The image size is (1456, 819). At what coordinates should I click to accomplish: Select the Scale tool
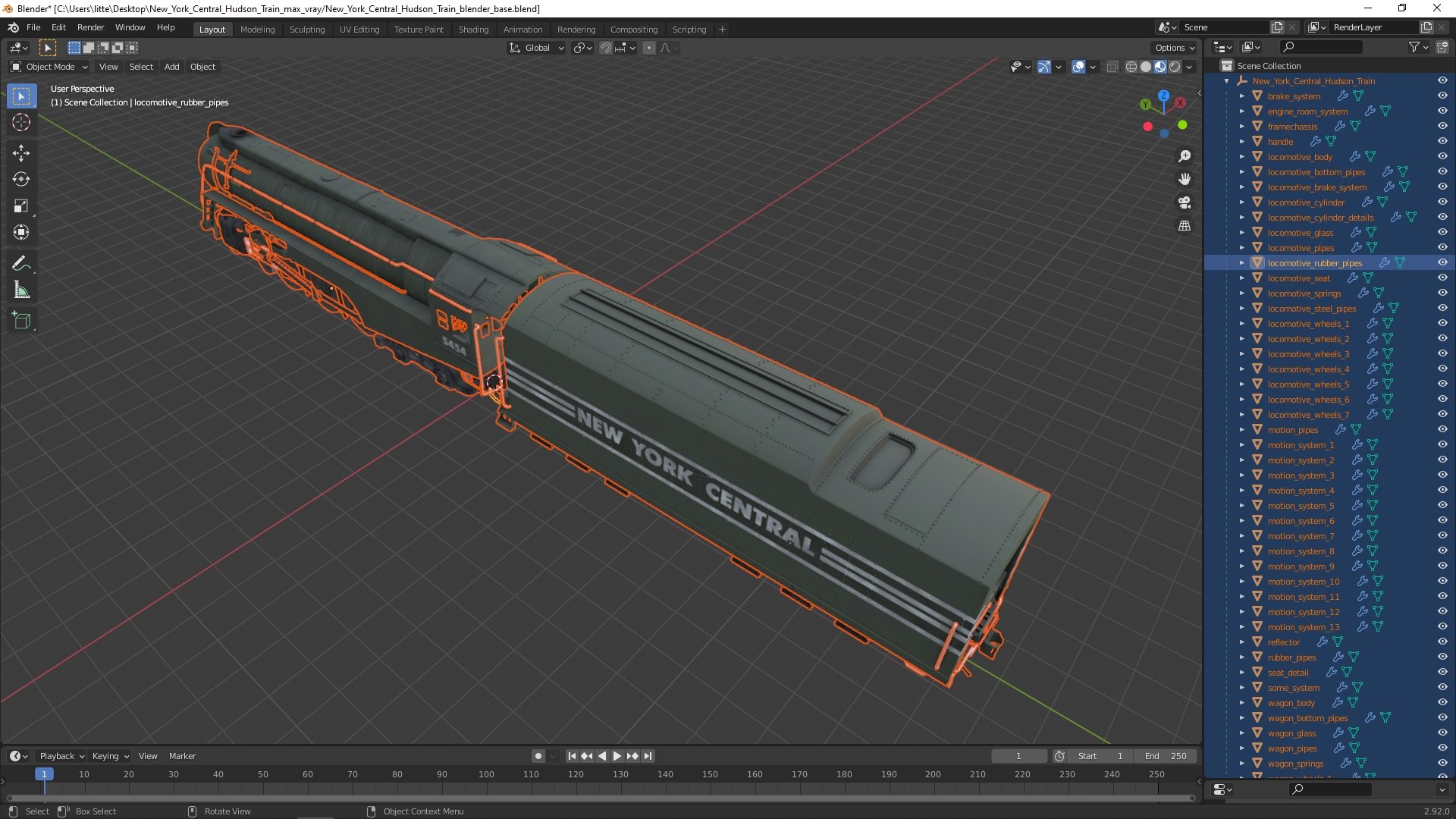tap(21, 206)
